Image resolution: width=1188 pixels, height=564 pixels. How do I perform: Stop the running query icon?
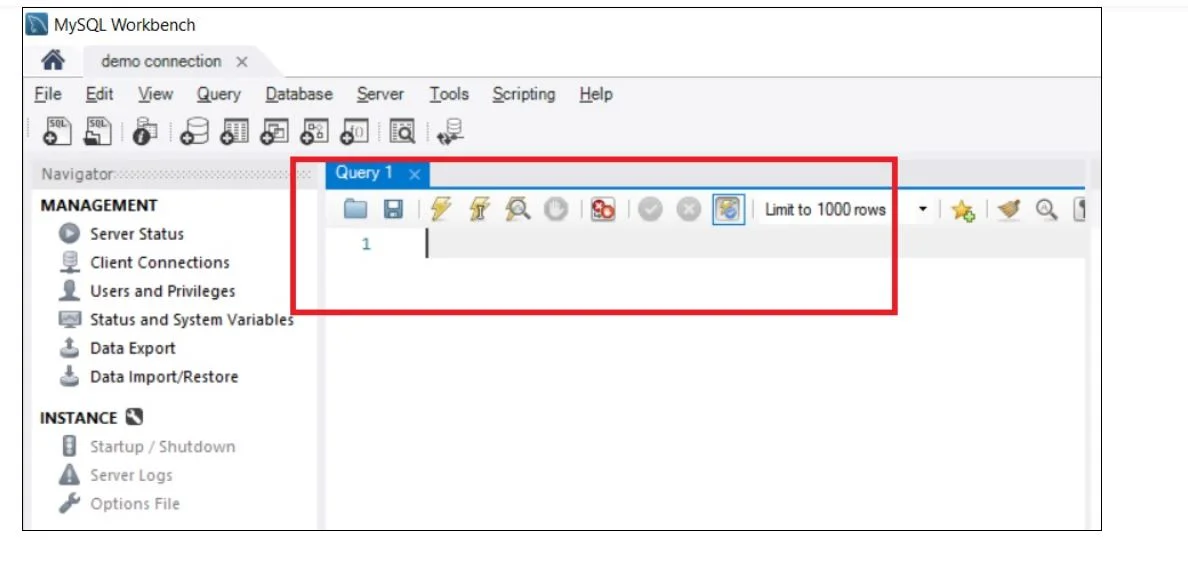556,209
